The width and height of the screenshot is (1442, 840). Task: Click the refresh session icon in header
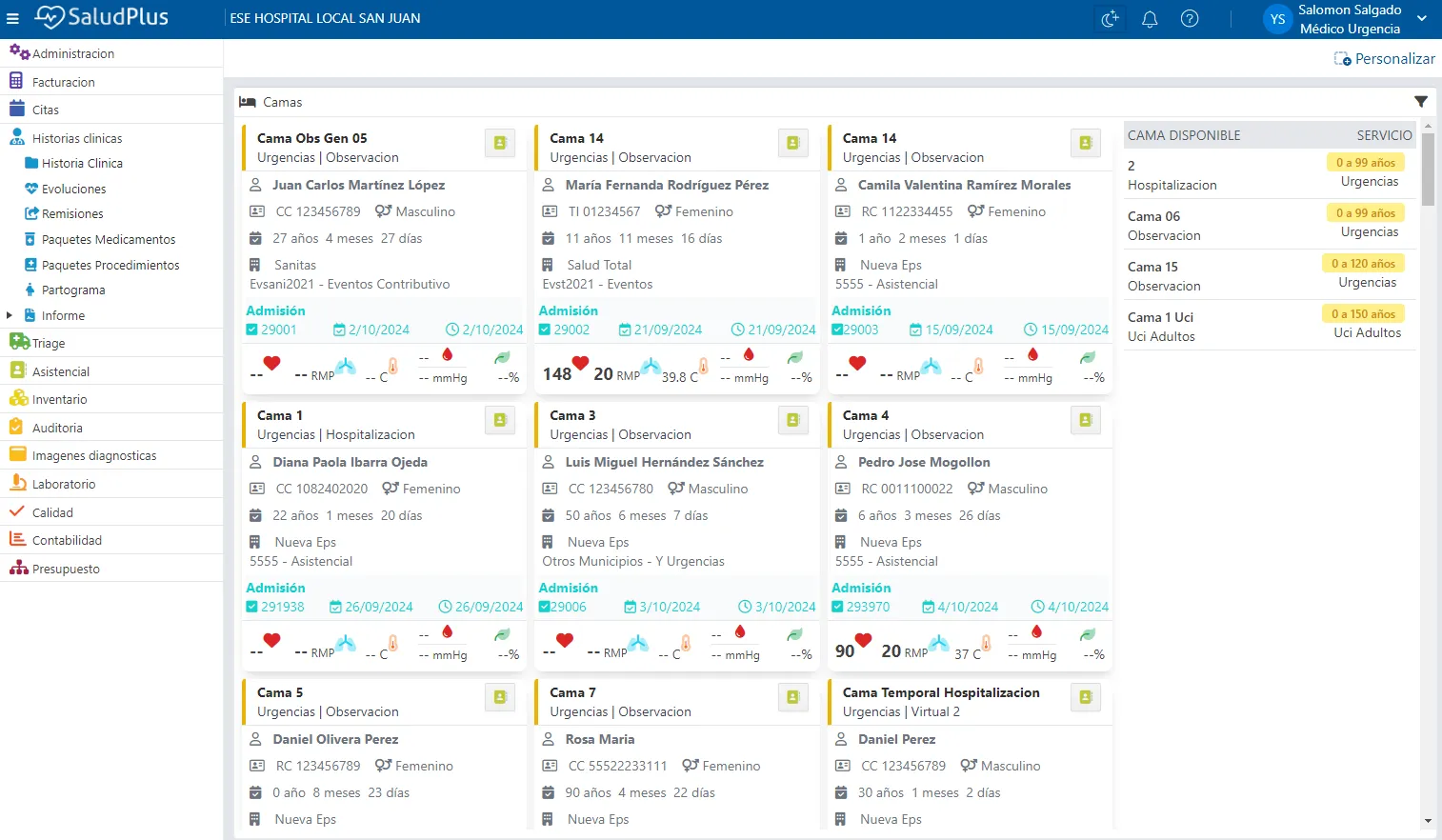pyautogui.click(x=1110, y=19)
